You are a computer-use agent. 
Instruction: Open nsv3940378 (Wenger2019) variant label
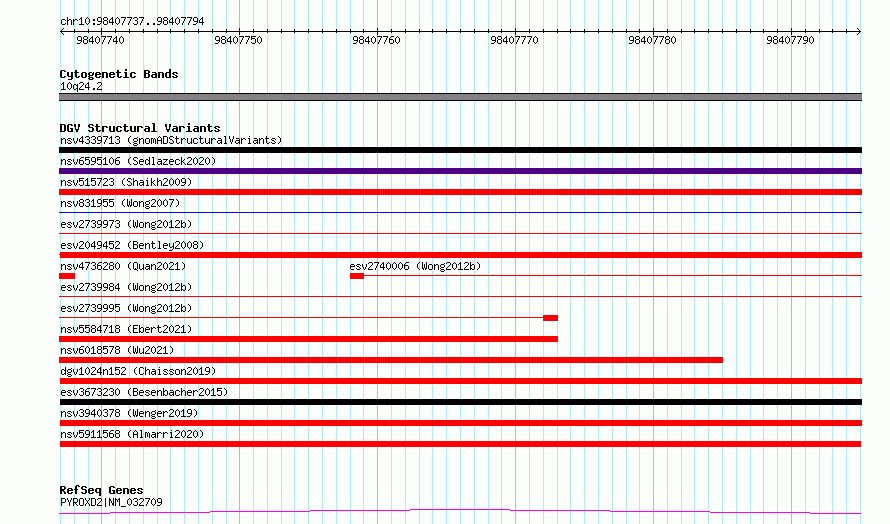129,413
